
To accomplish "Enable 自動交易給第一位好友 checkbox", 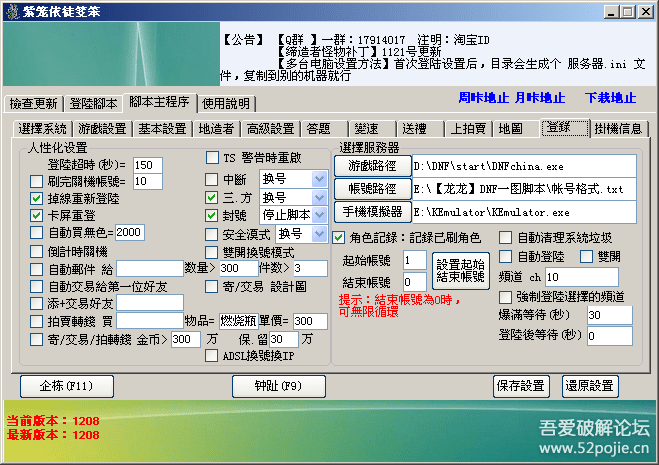I will coord(37,287).
